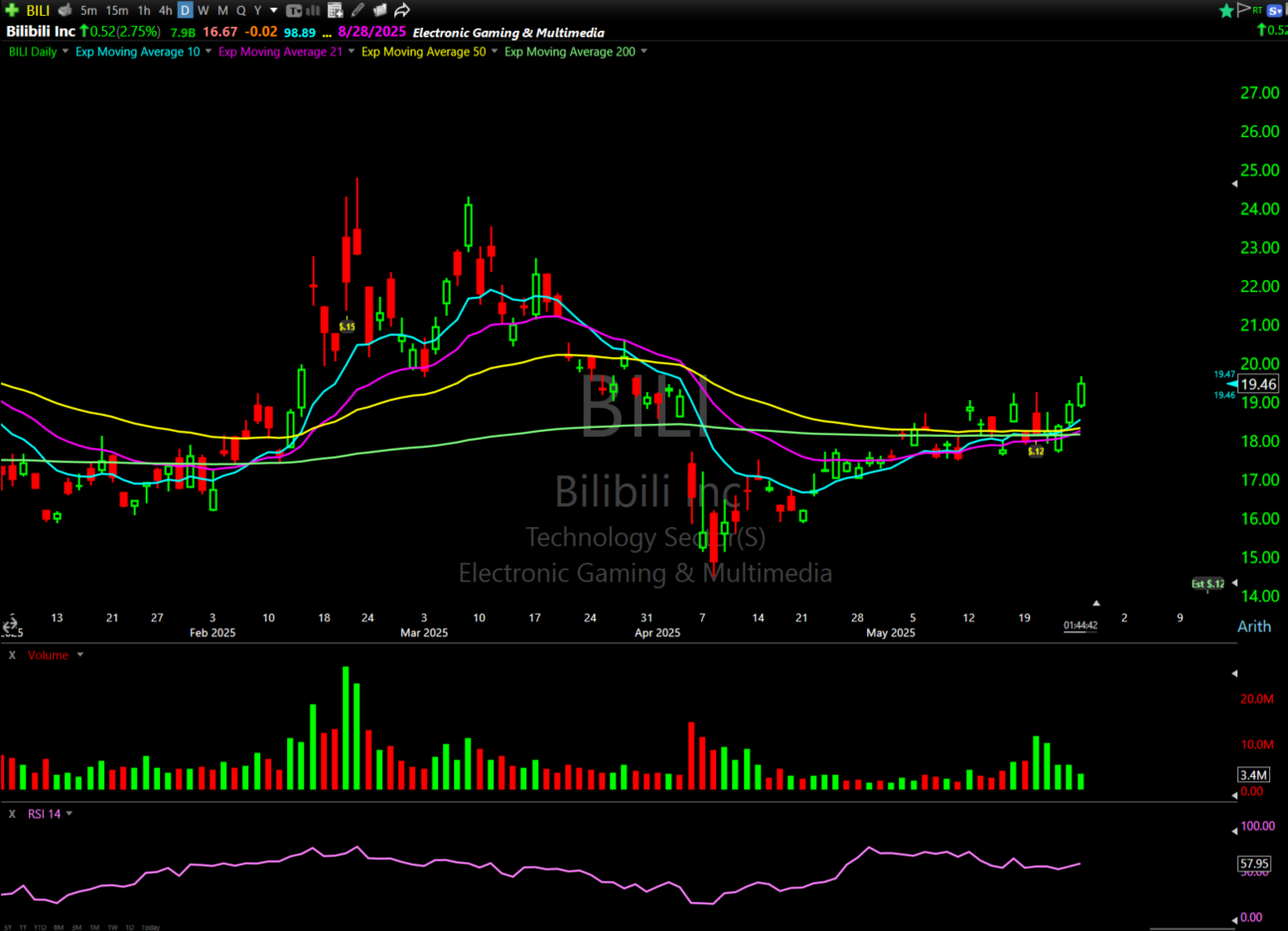This screenshot has width=1288, height=931.
Task: Click the red marker at volume scale bottom
Action: coord(1234,795)
